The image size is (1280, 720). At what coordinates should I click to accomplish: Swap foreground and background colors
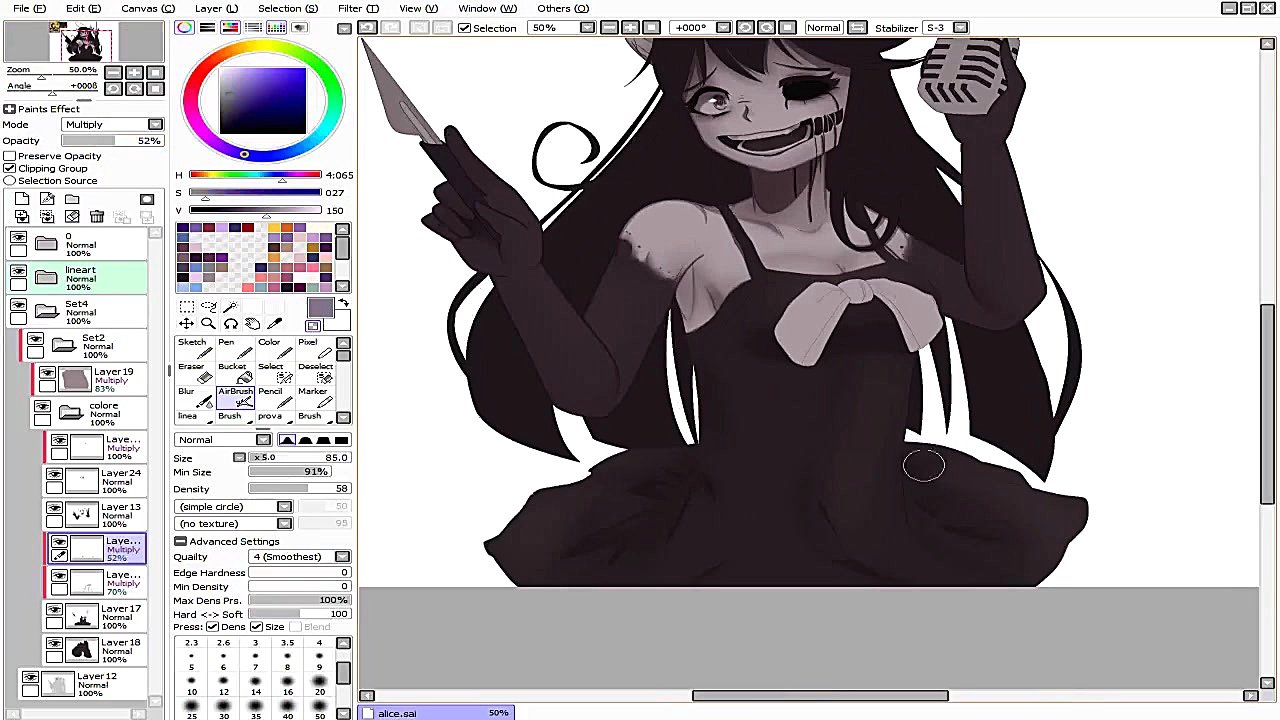coord(343,303)
